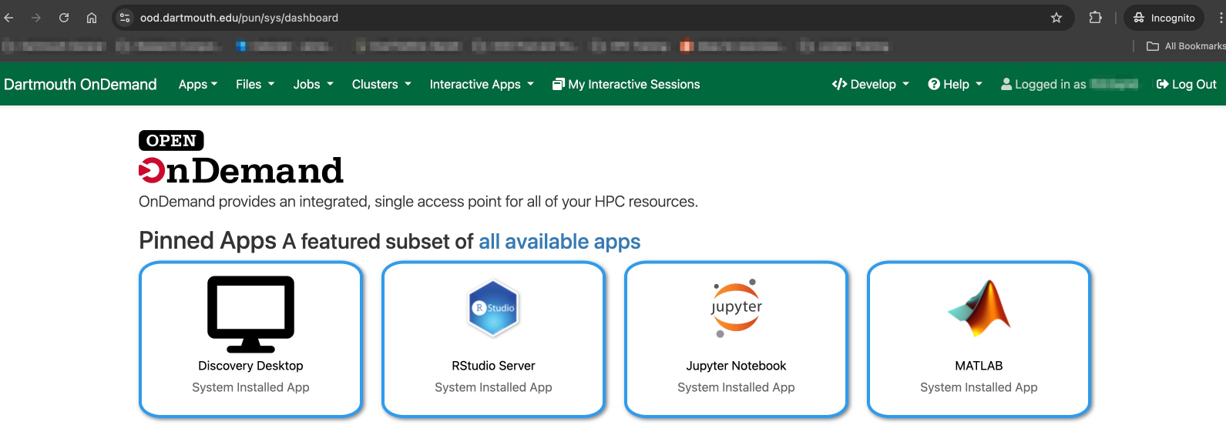Open the Chrome three-dot menu
Image resolution: width=1226 pixels, height=431 pixels.
(x=1220, y=18)
